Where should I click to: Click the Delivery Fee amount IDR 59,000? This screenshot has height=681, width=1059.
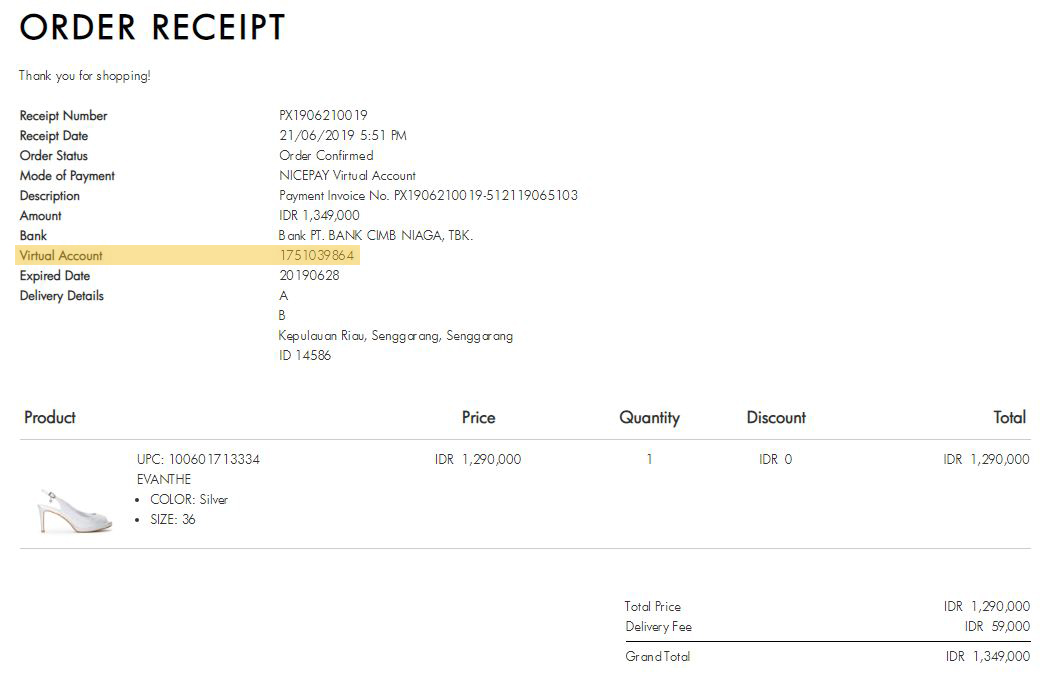pyautogui.click(x=998, y=626)
